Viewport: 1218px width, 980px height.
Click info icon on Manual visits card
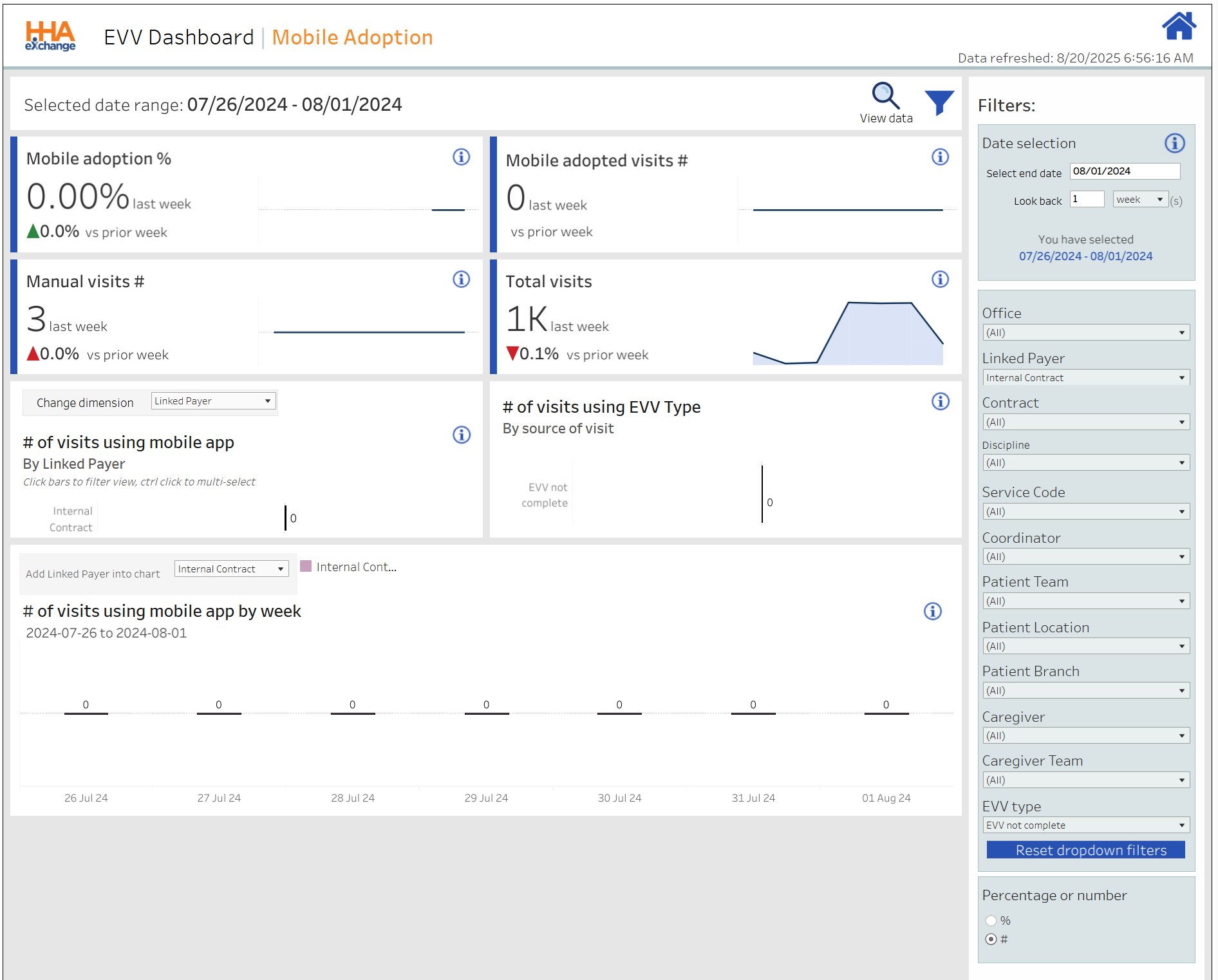(x=461, y=279)
